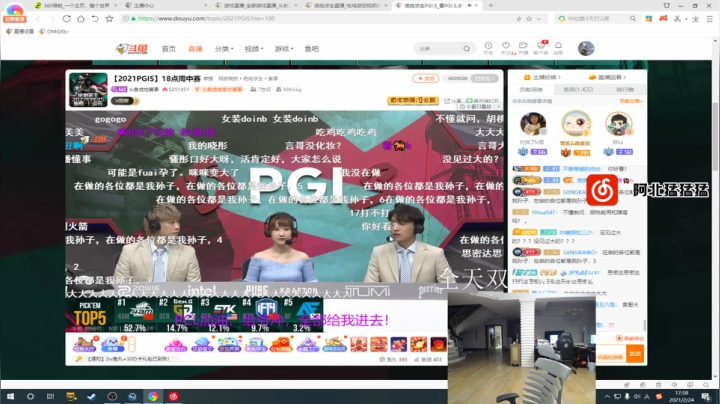Image resolution: width=720 pixels, height=404 pixels.
Task: Open a new browser tab with plus
Action: (x=490, y=6)
